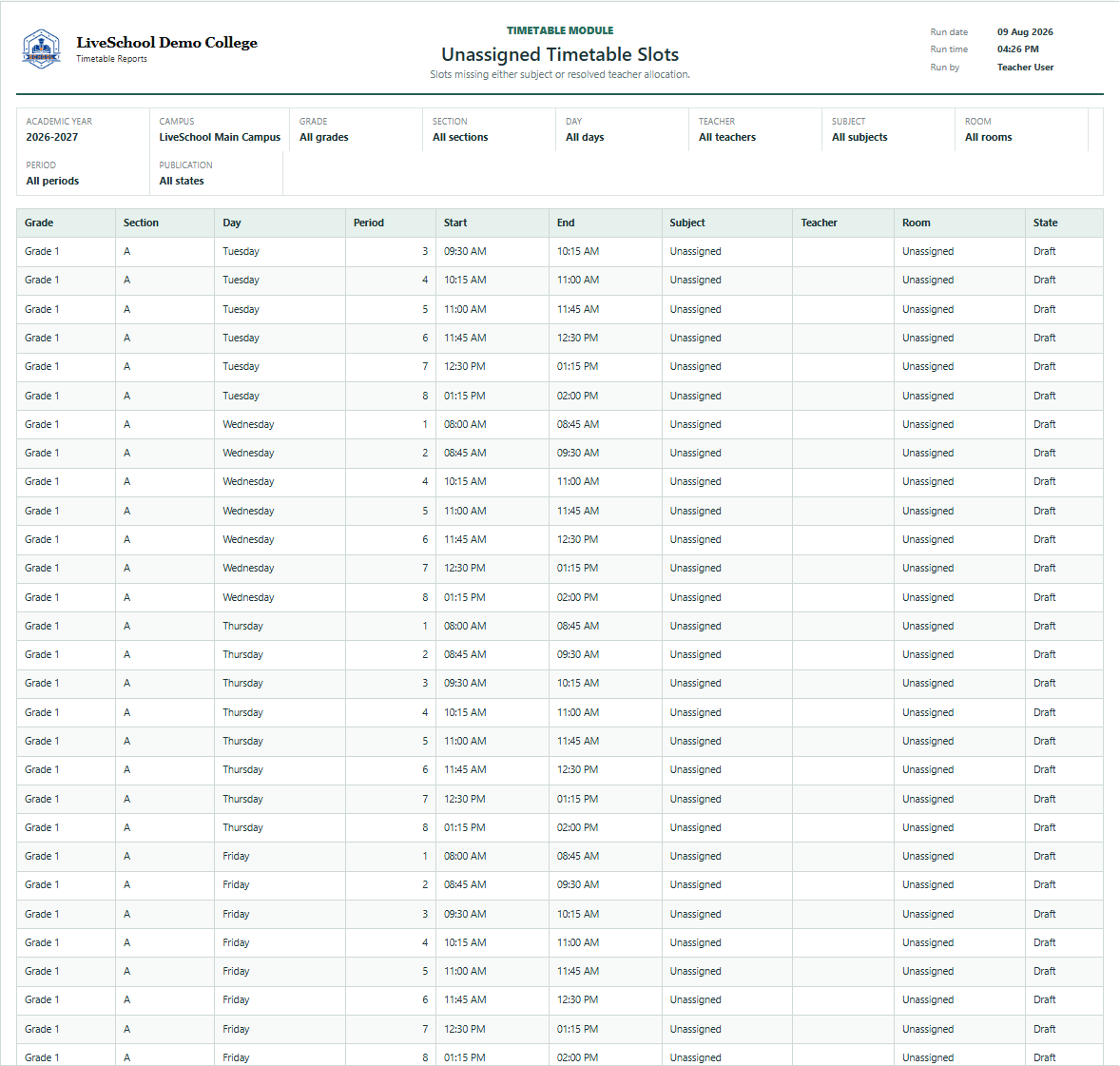
Task: Click the Day filter value All days
Action: tap(585, 137)
